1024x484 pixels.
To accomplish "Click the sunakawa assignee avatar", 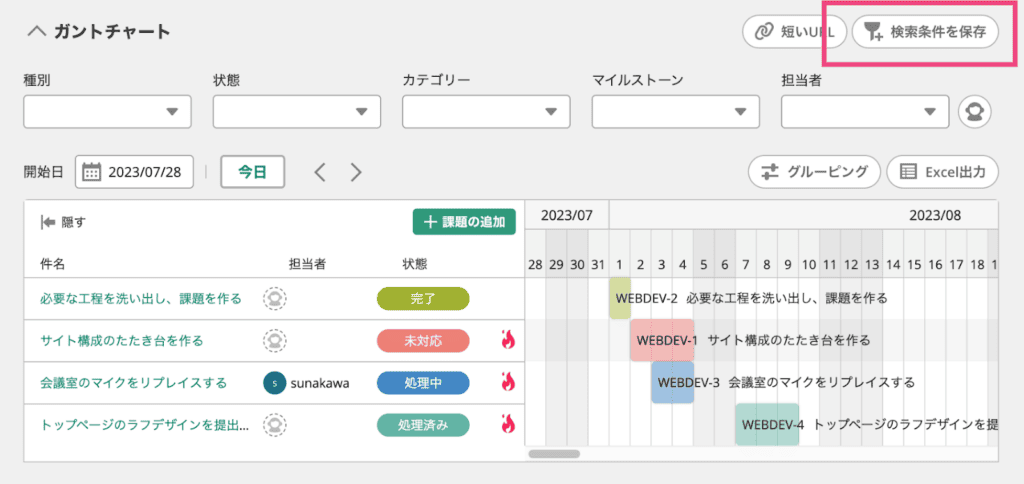I will pos(273,382).
